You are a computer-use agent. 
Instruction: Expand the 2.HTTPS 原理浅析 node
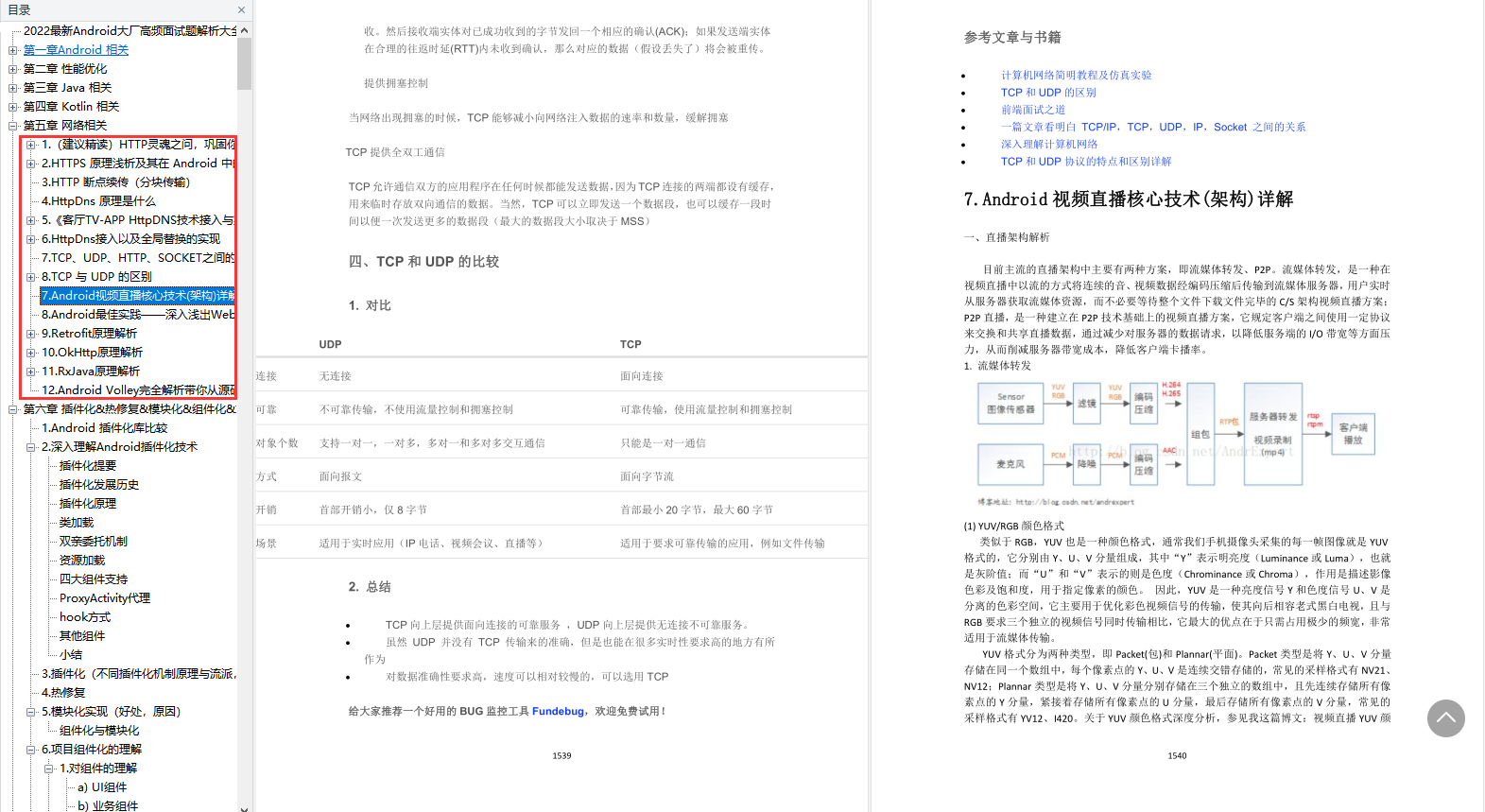coord(31,164)
